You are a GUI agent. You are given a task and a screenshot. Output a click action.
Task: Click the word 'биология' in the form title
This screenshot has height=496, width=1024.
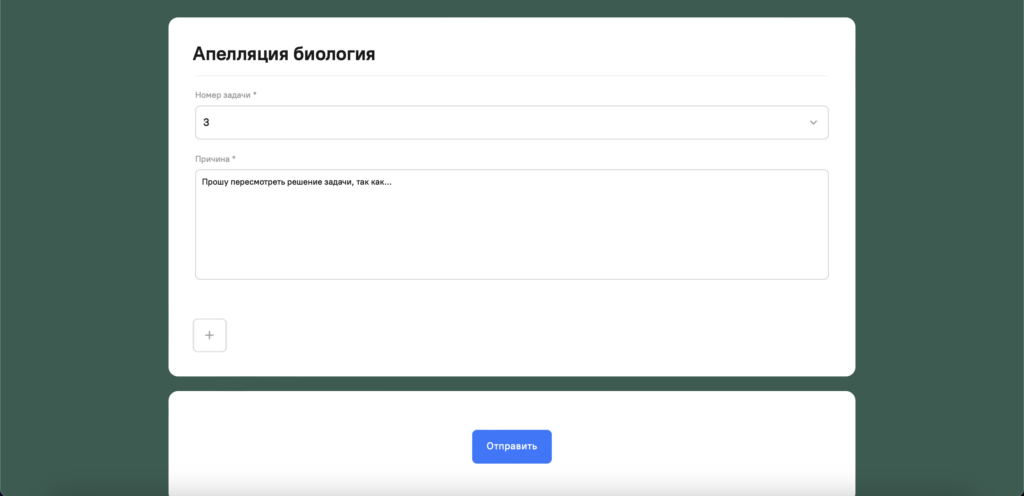click(x=334, y=54)
